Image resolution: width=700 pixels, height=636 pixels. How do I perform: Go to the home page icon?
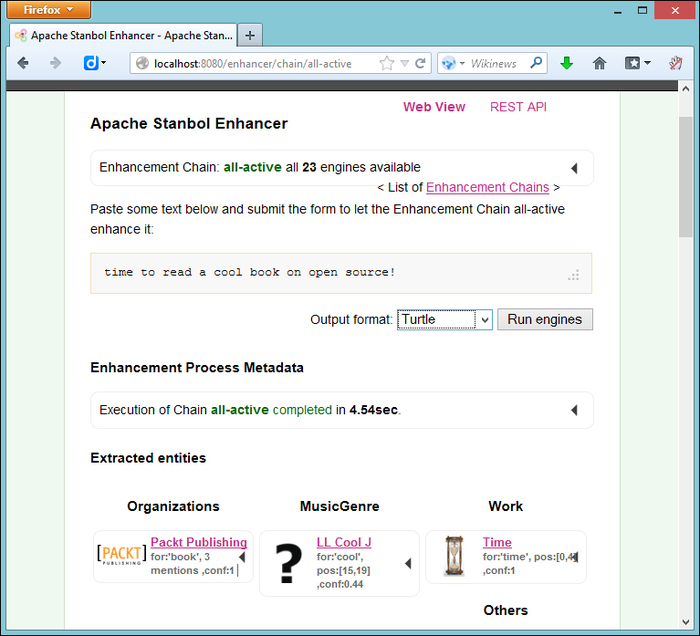tap(599, 63)
